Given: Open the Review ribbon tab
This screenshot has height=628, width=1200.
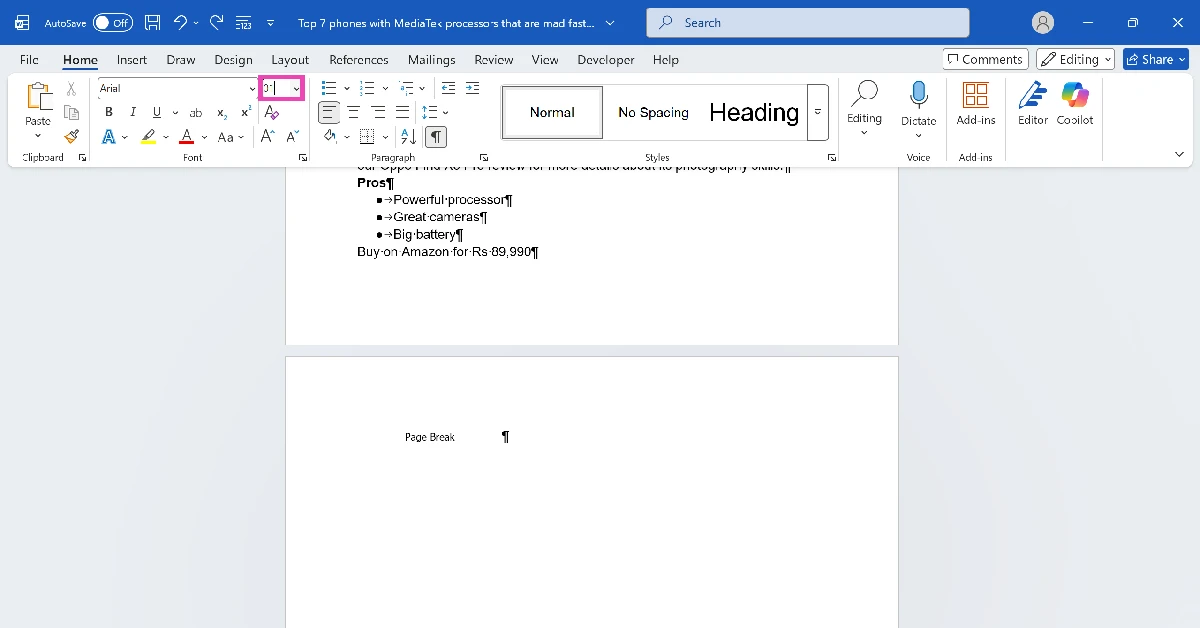Looking at the screenshot, I should point(493,59).
